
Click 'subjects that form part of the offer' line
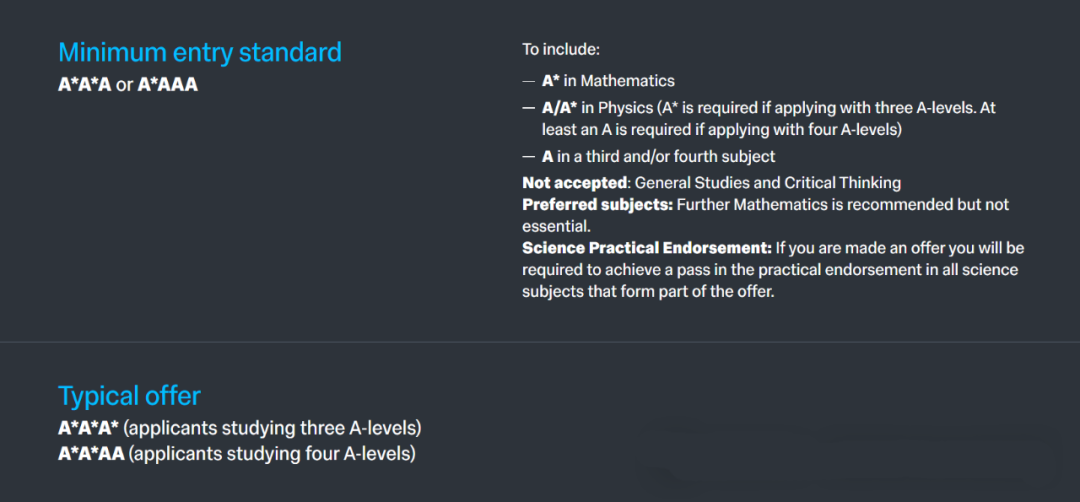coord(649,291)
